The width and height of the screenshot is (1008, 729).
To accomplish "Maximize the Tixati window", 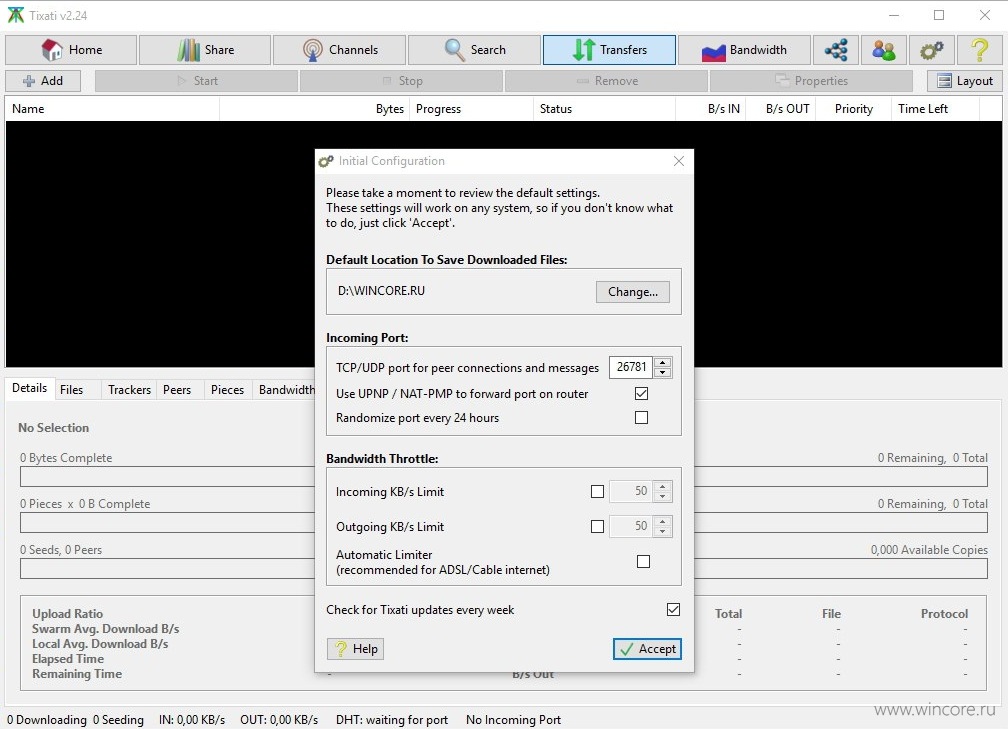I will 939,15.
